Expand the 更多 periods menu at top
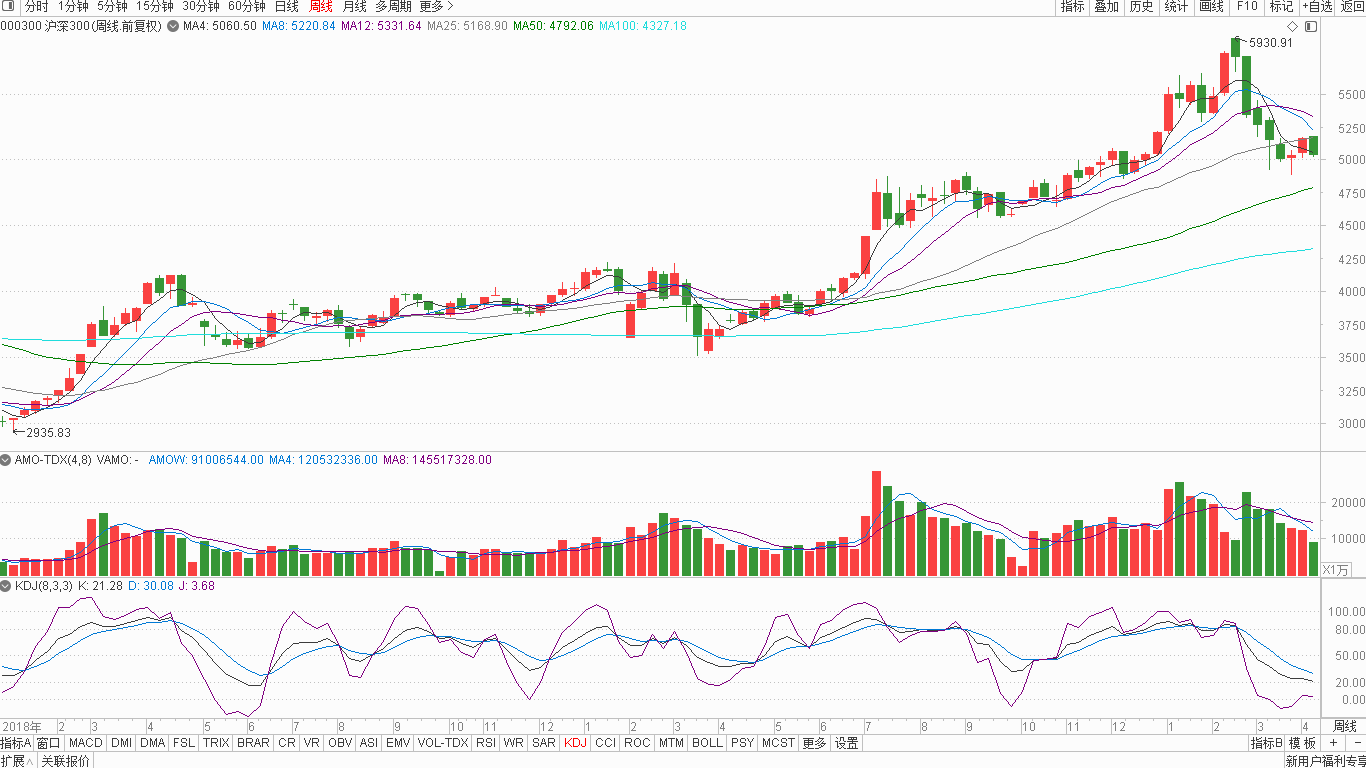Screen dimensions: 1366x768 (436, 6)
